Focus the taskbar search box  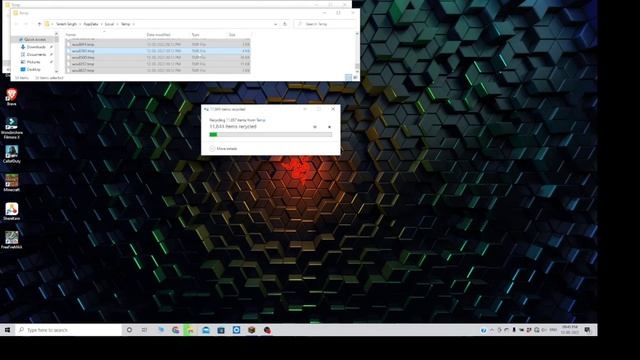tap(69, 330)
